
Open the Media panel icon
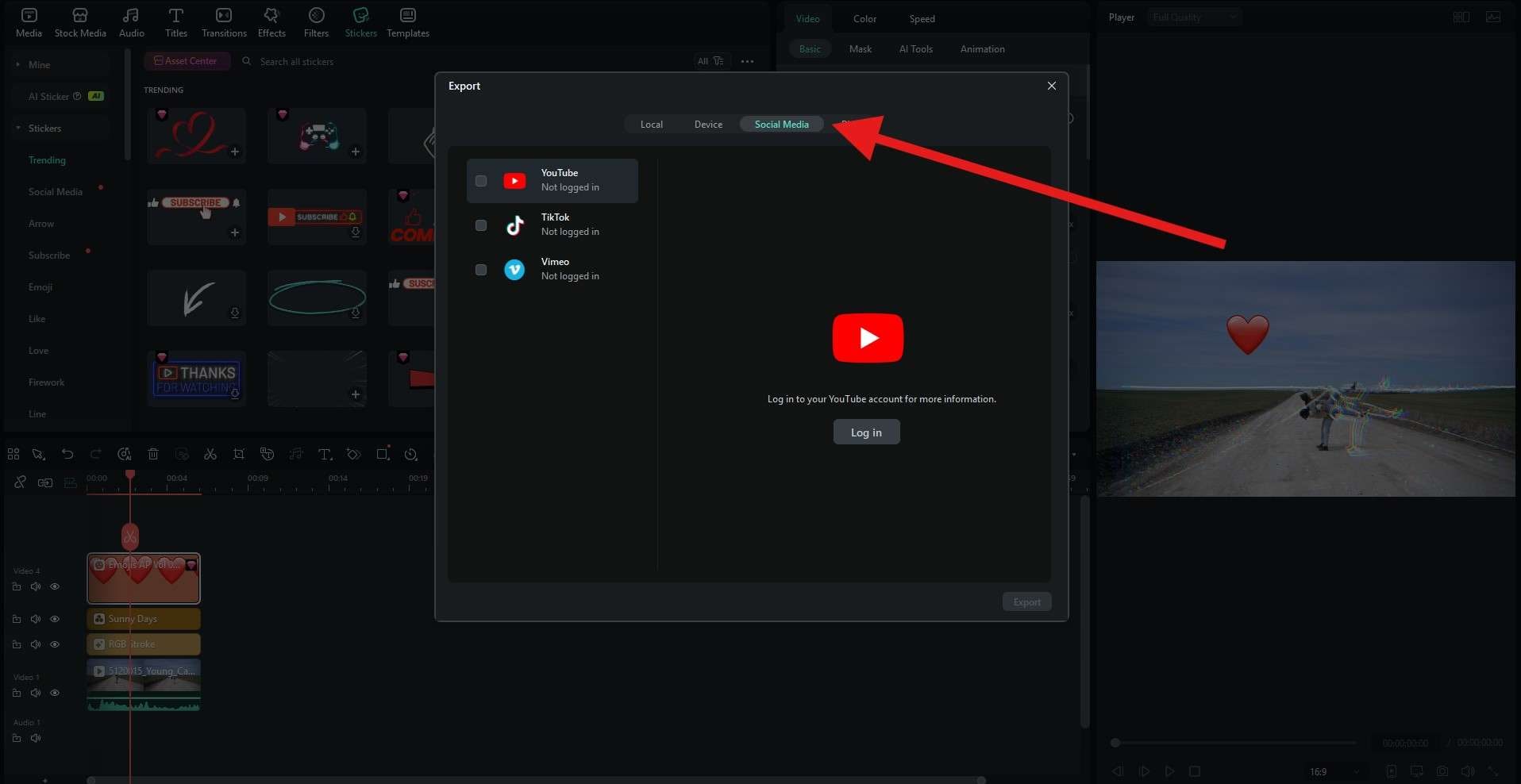pyautogui.click(x=29, y=22)
